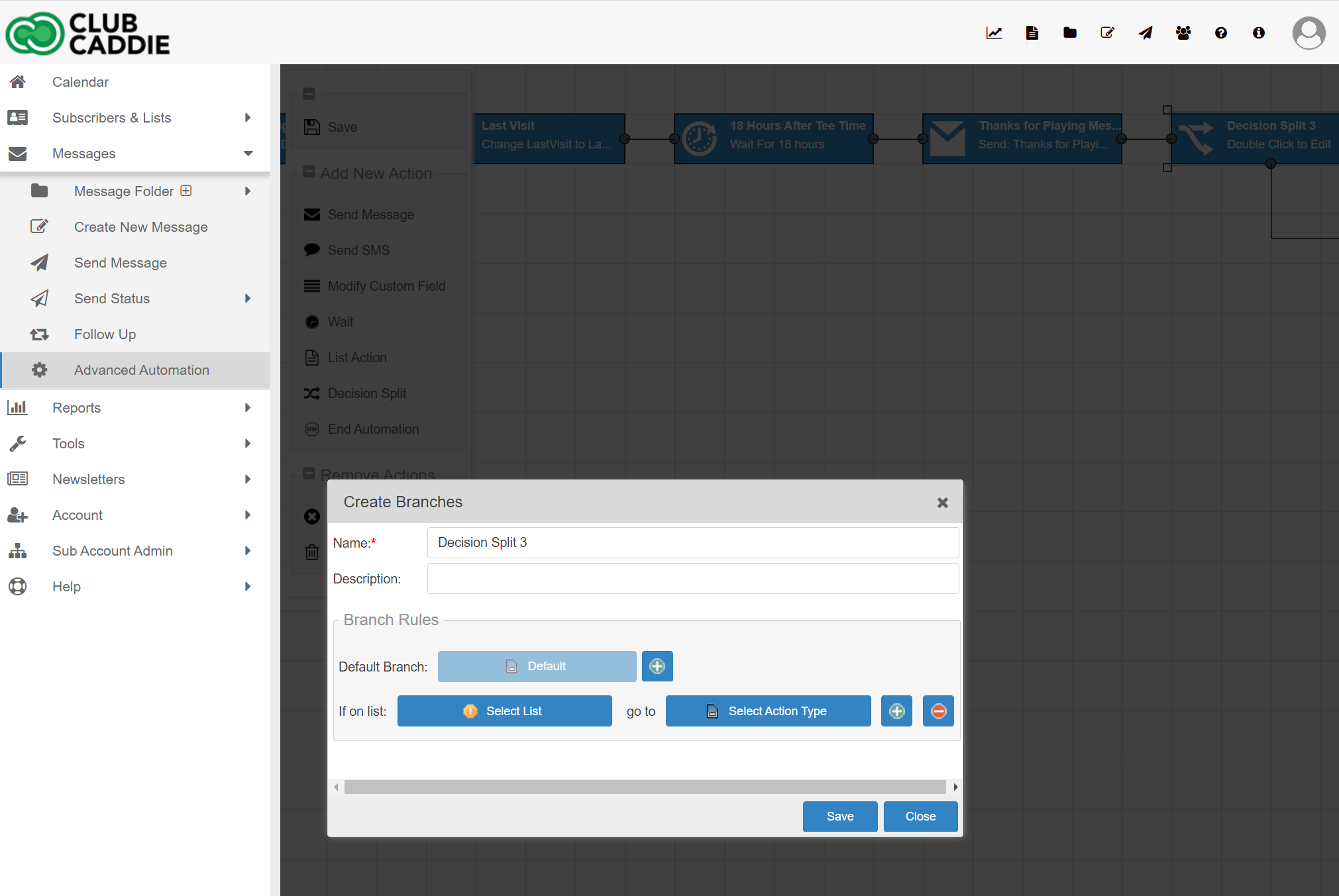
Task: Click the Description input field
Action: coord(692,579)
